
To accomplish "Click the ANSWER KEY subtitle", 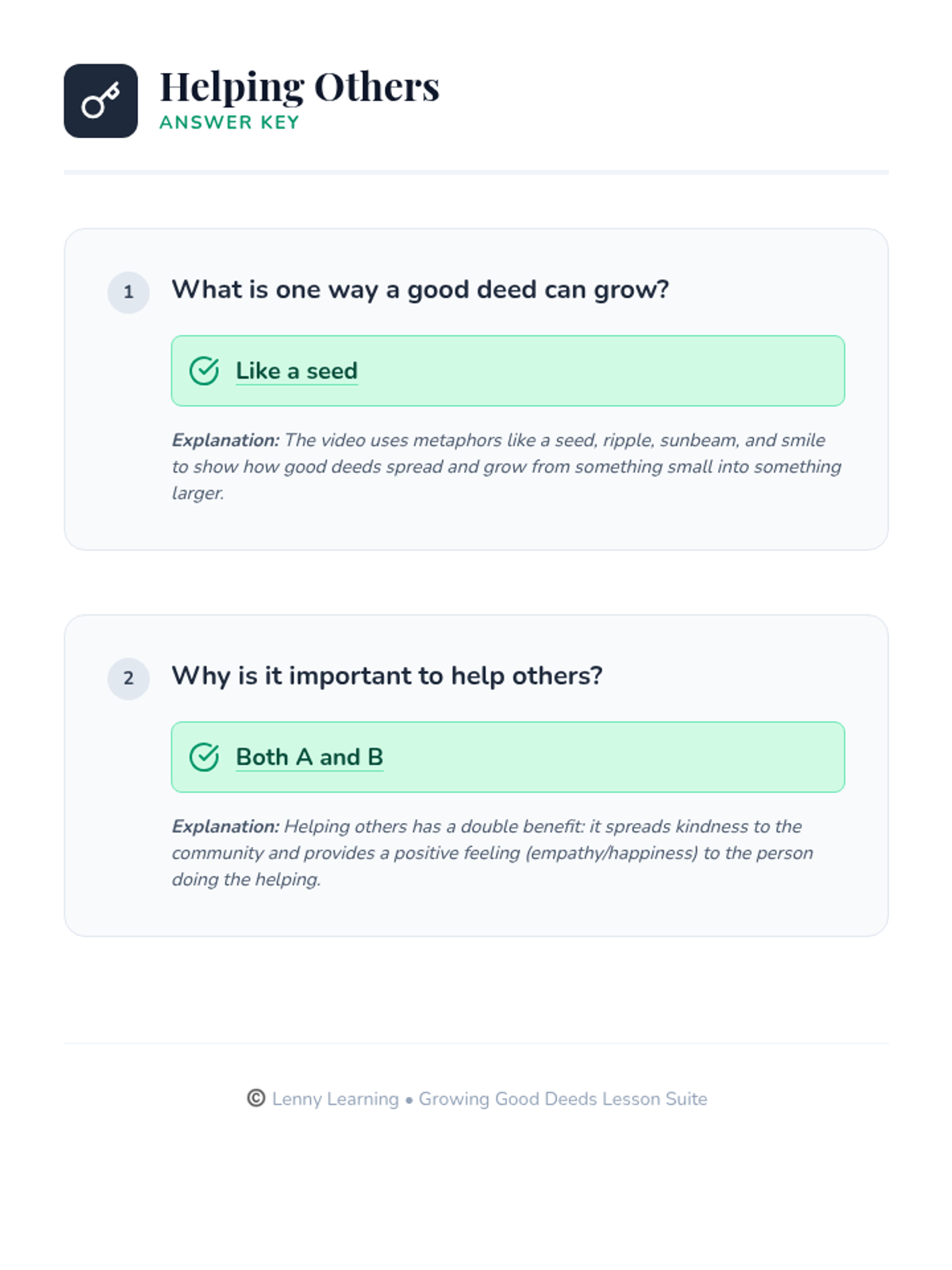I will [x=229, y=122].
